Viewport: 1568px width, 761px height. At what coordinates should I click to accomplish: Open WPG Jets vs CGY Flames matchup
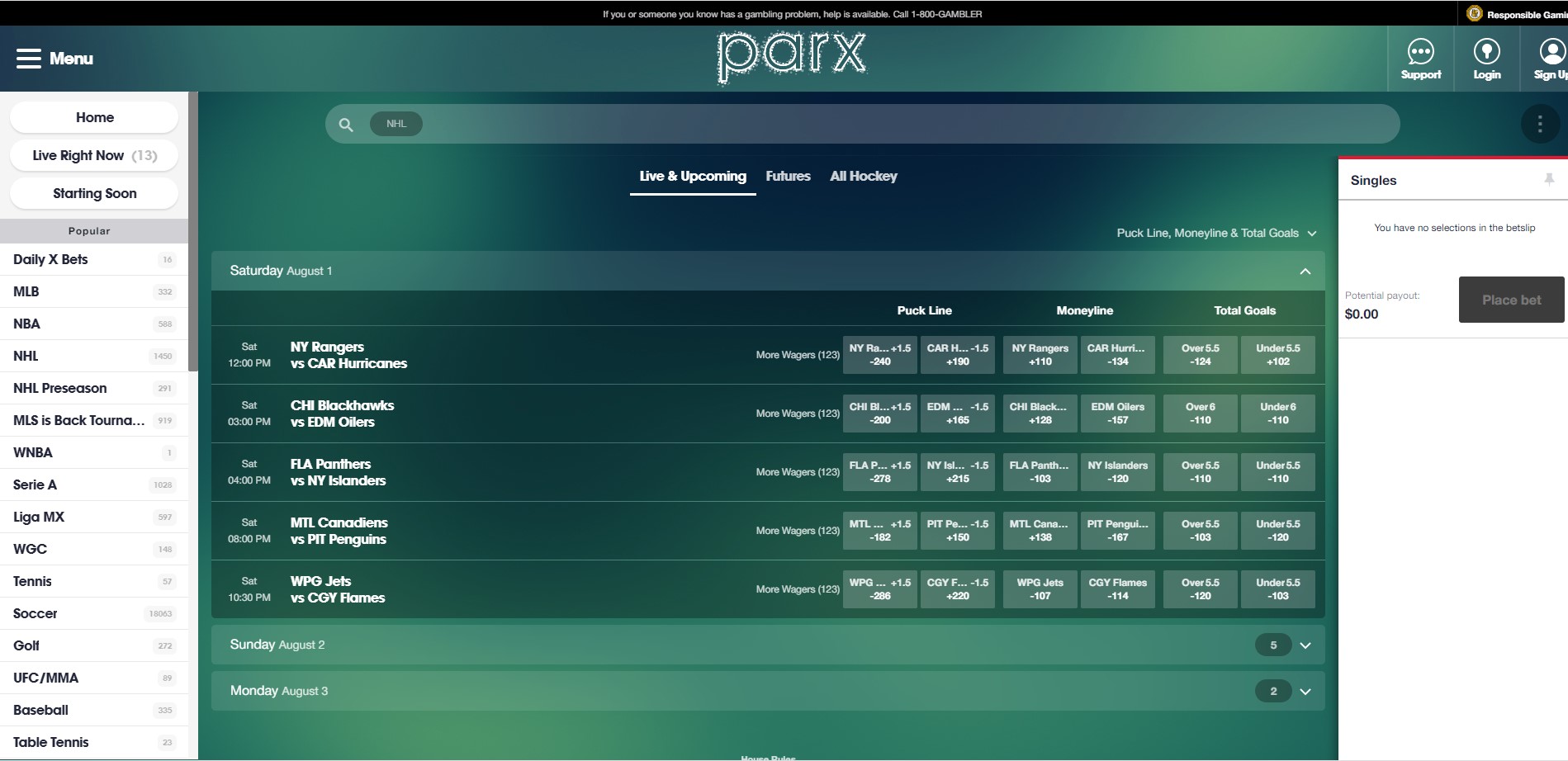(x=338, y=589)
